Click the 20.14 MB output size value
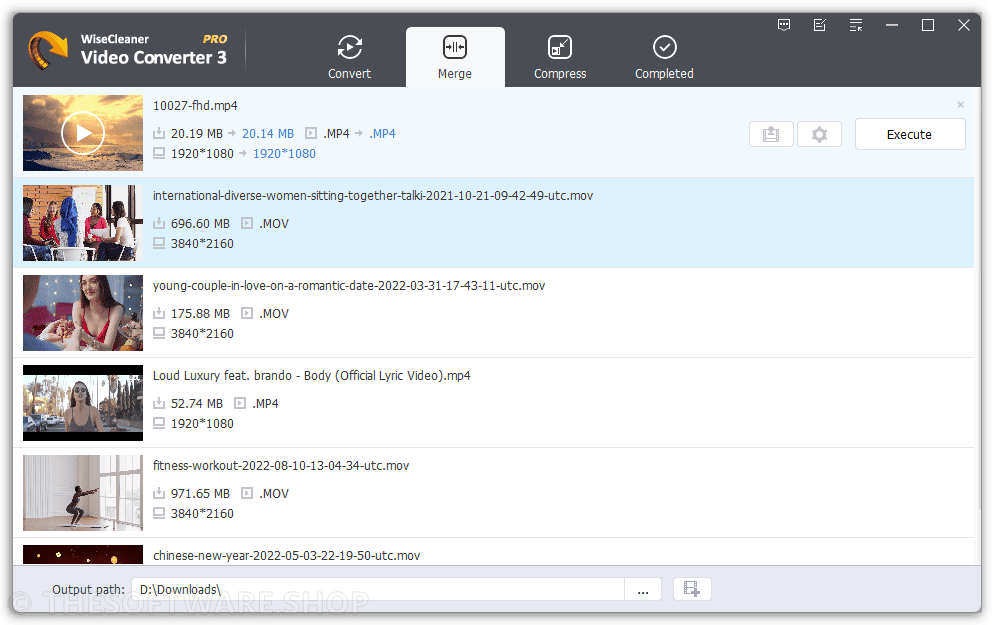 (268, 134)
